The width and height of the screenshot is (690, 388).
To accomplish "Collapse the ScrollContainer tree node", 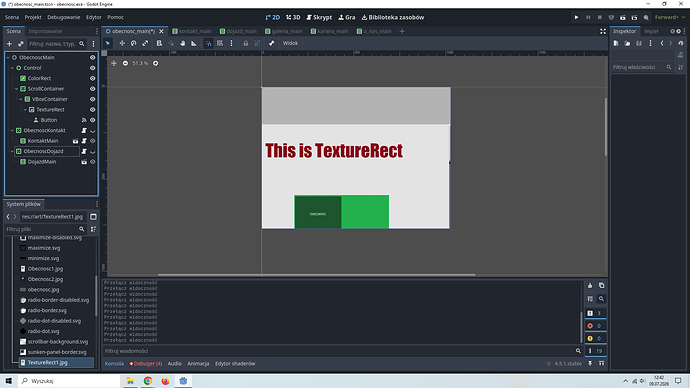I will pyautogui.click(x=17, y=89).
